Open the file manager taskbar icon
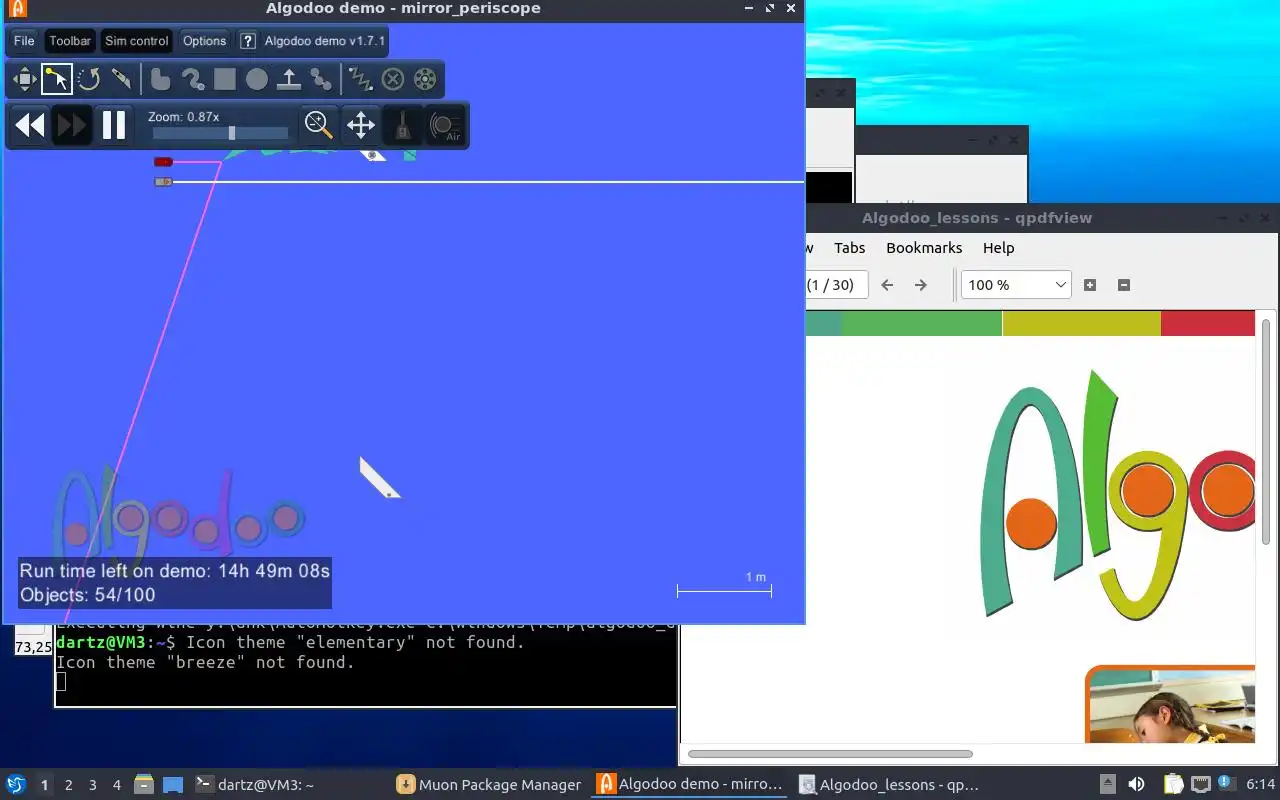The image size is (1280, 800). (144, 785)
